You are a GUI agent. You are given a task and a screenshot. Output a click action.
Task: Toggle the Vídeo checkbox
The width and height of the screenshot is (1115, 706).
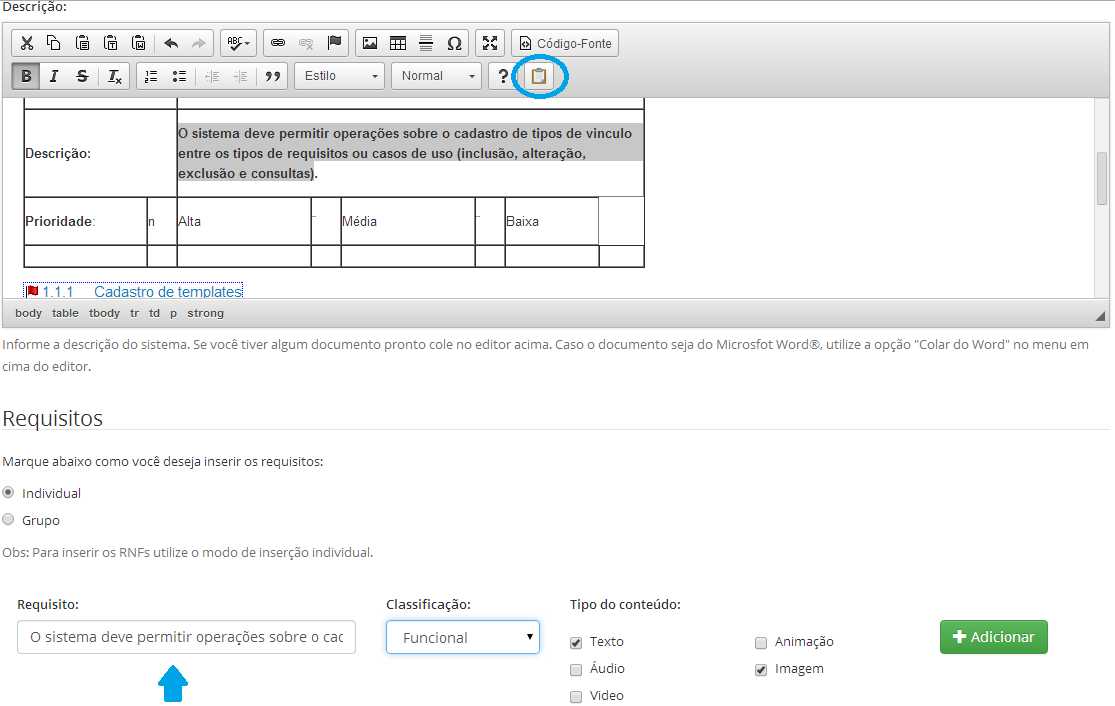pos(576,696)
